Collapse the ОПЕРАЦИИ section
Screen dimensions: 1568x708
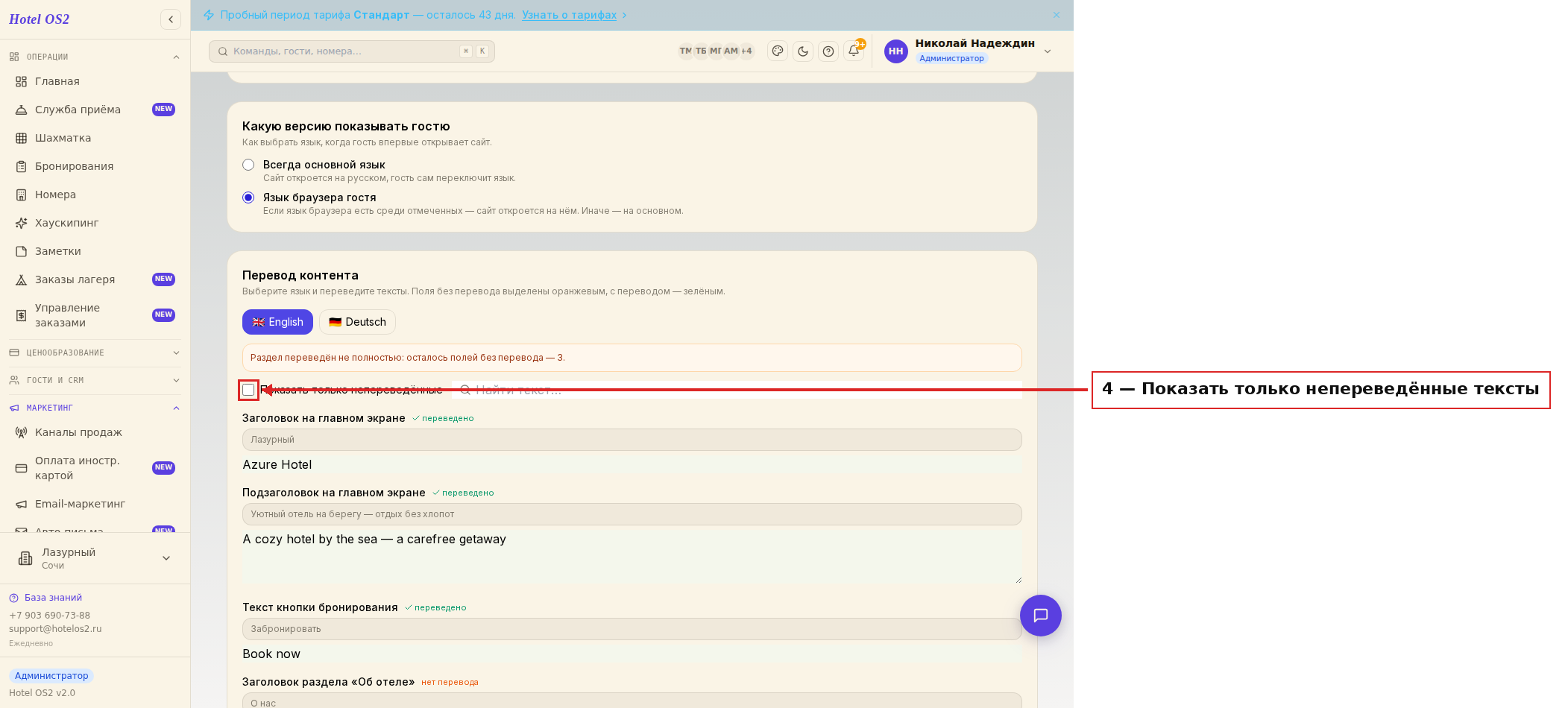click(95, 57)
